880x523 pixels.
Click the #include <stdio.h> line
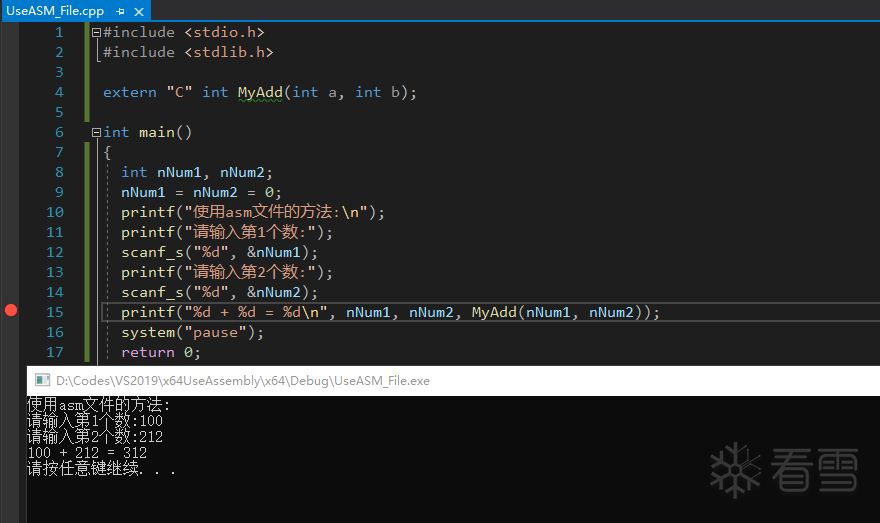(184, 33)
